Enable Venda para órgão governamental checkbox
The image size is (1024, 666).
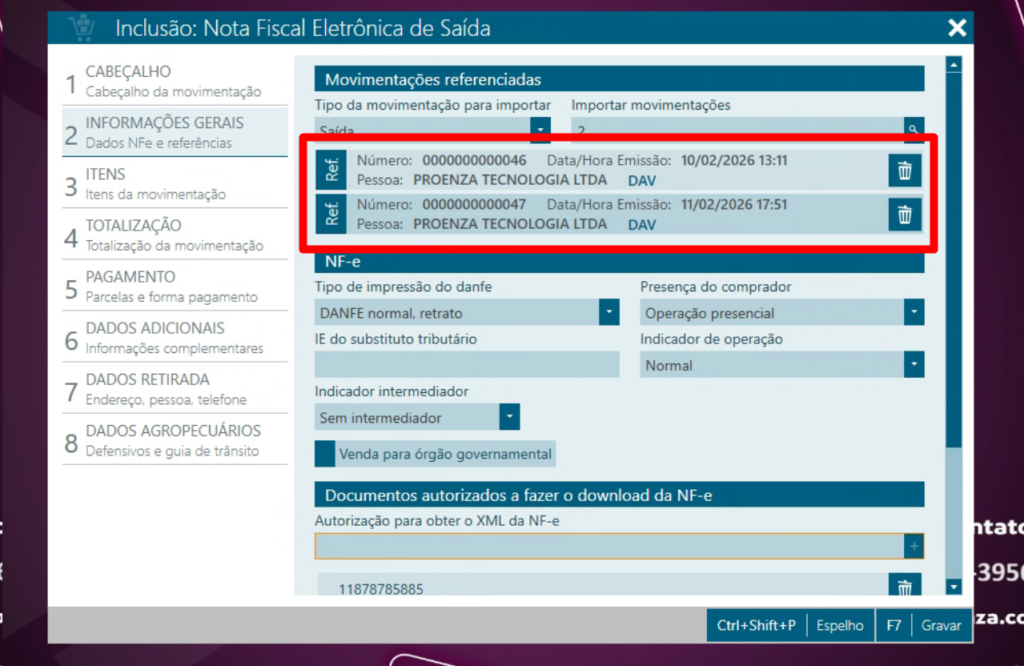326,454
